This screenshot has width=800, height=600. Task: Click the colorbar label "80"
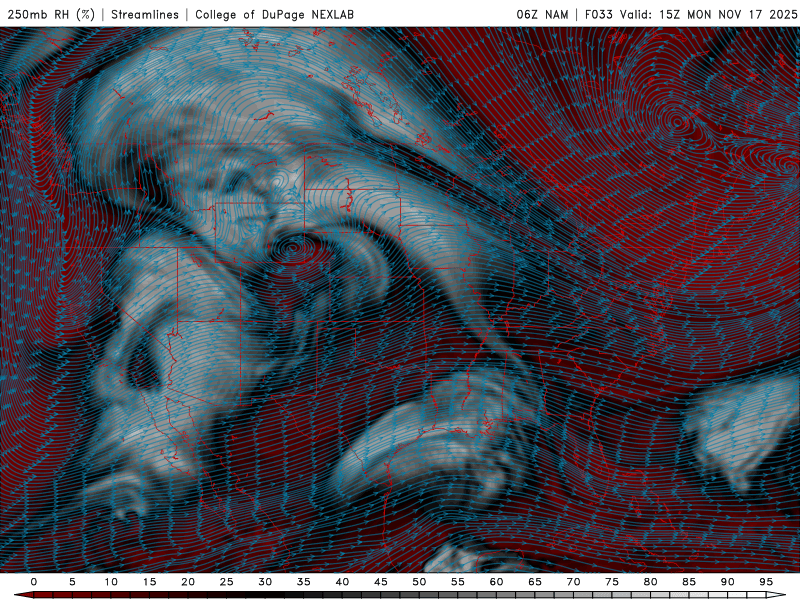(x=650, y=582)
